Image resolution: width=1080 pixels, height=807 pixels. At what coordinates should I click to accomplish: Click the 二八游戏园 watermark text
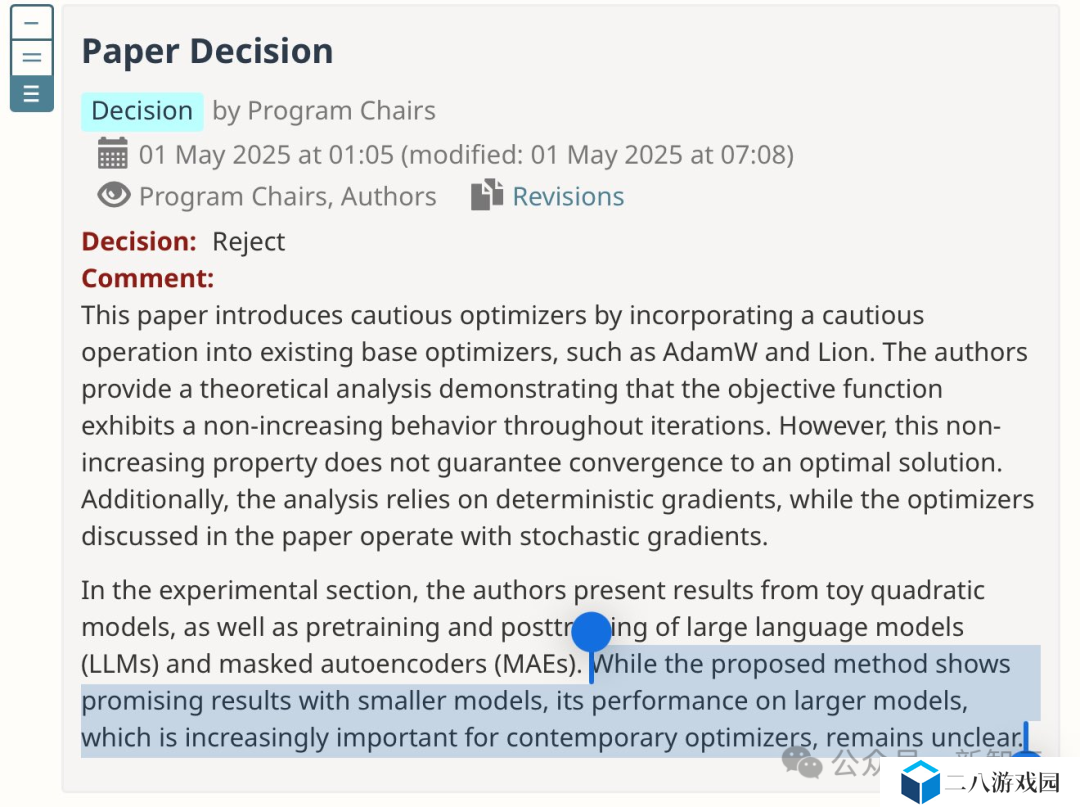pyautogui.click(x=1002, y=783)
